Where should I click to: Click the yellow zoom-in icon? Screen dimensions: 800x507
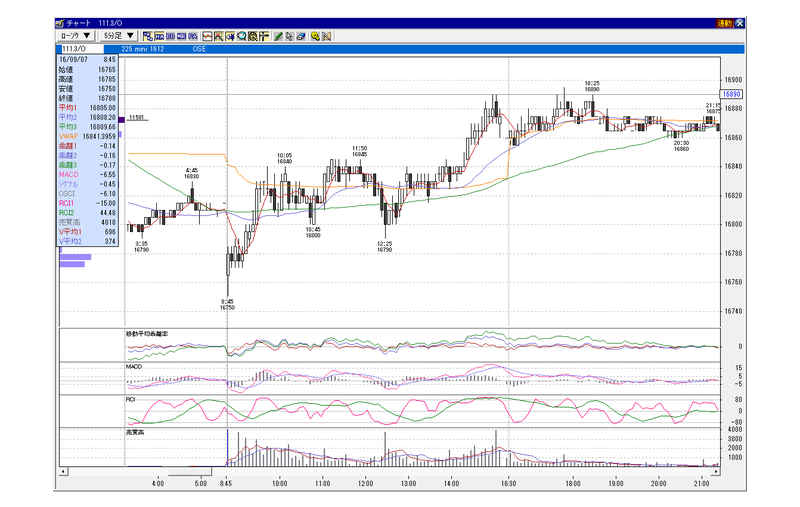click(315, 36)
